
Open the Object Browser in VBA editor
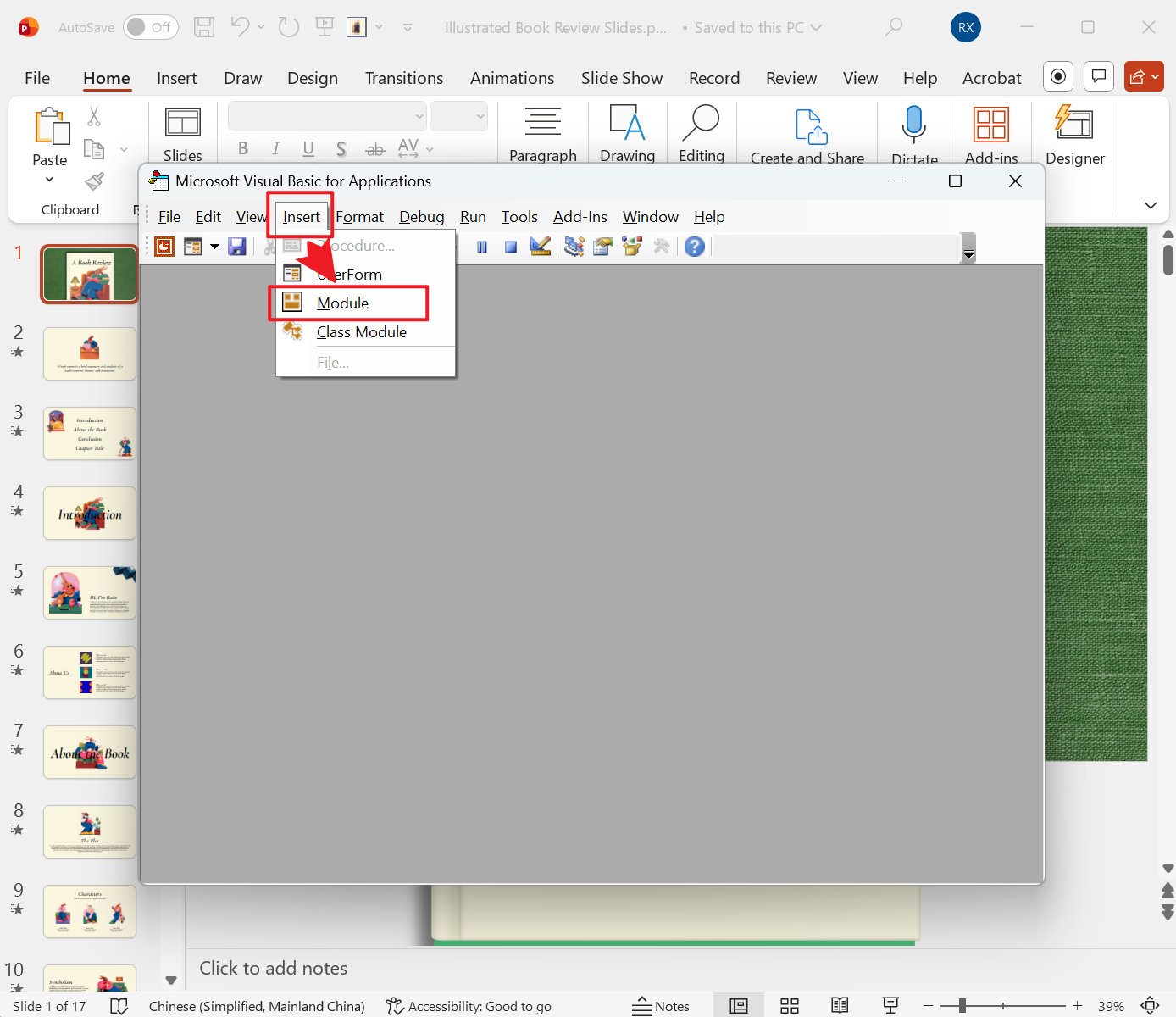631,247
